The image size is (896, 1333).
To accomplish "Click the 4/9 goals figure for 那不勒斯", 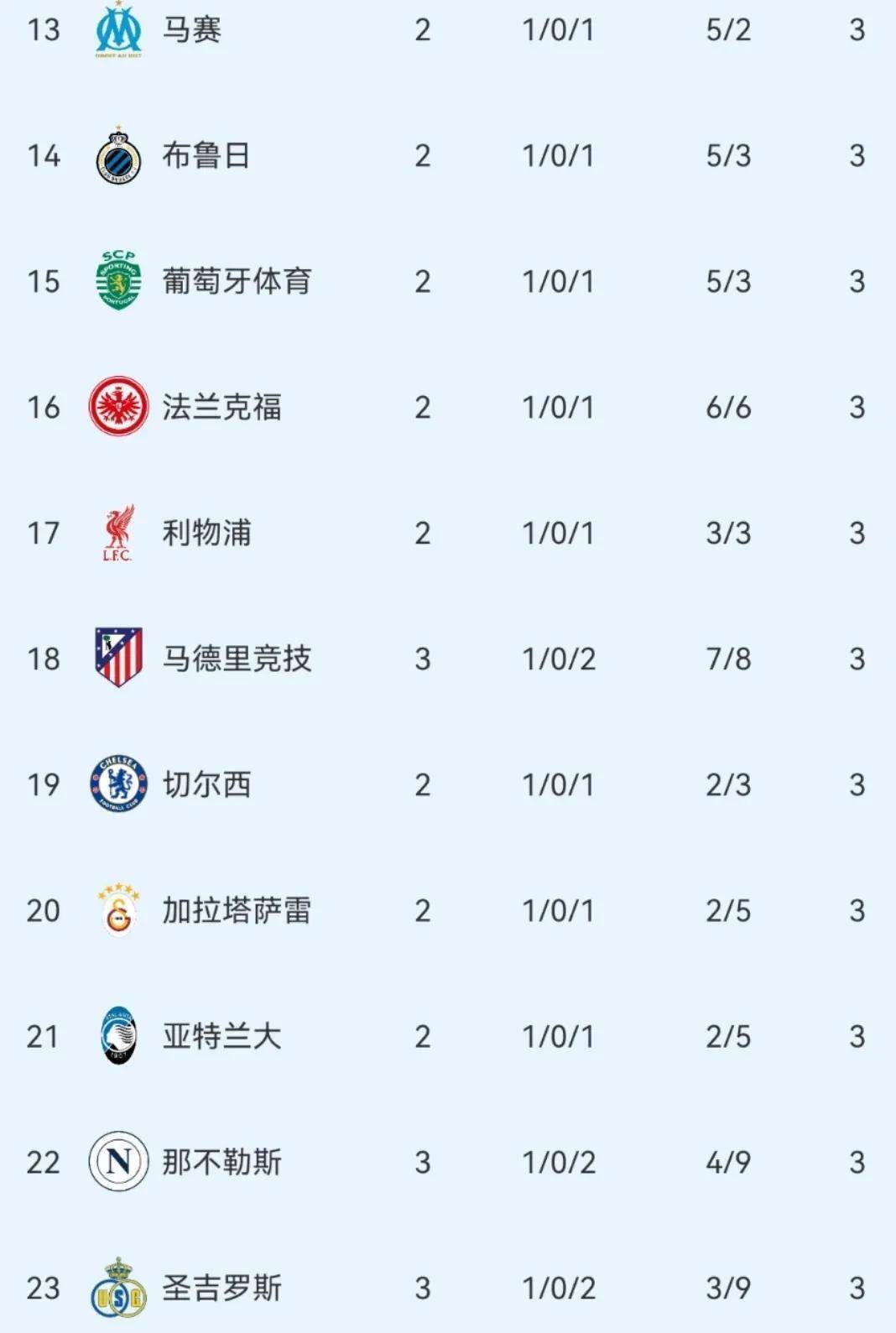I will coord(728,1162).
